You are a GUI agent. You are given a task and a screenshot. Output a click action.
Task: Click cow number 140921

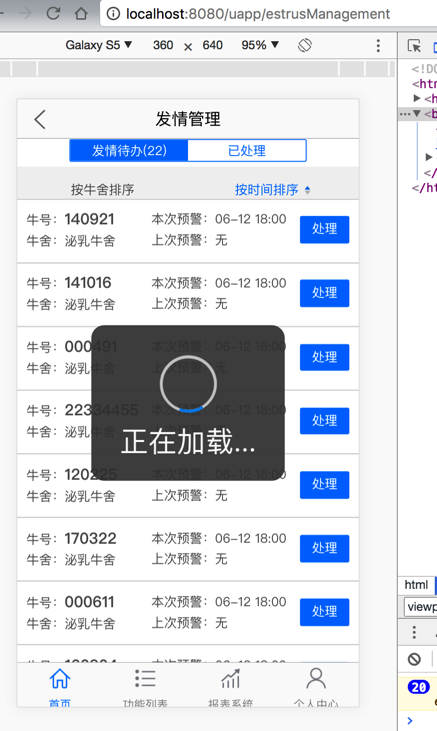[x=89, y=219]
